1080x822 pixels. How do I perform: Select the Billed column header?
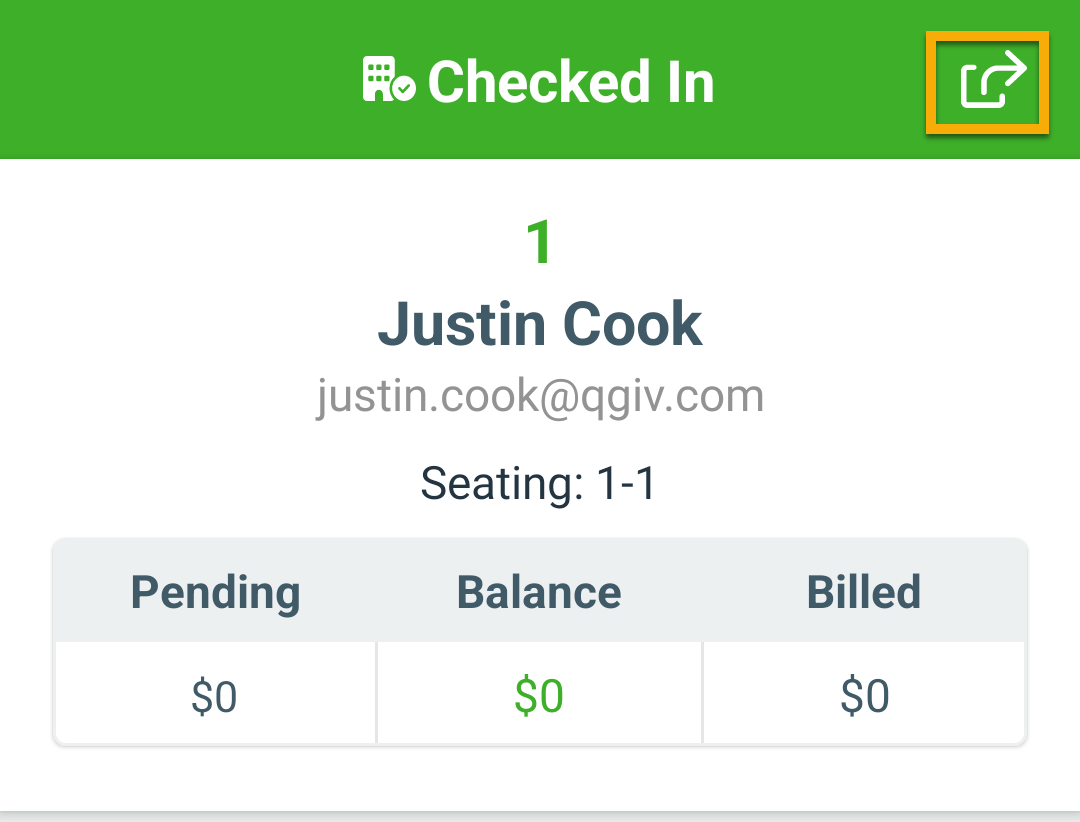click(x=864, y=592)
